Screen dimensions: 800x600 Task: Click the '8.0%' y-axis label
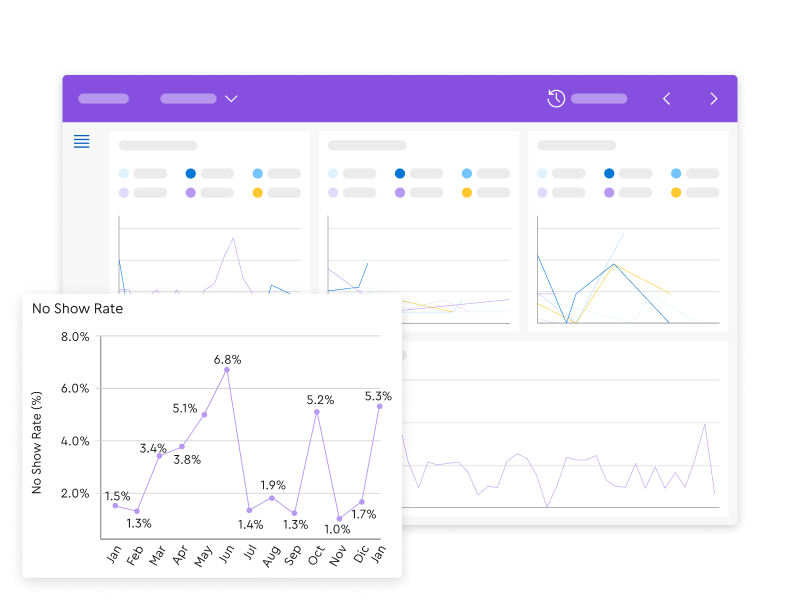tap(75, 337)
